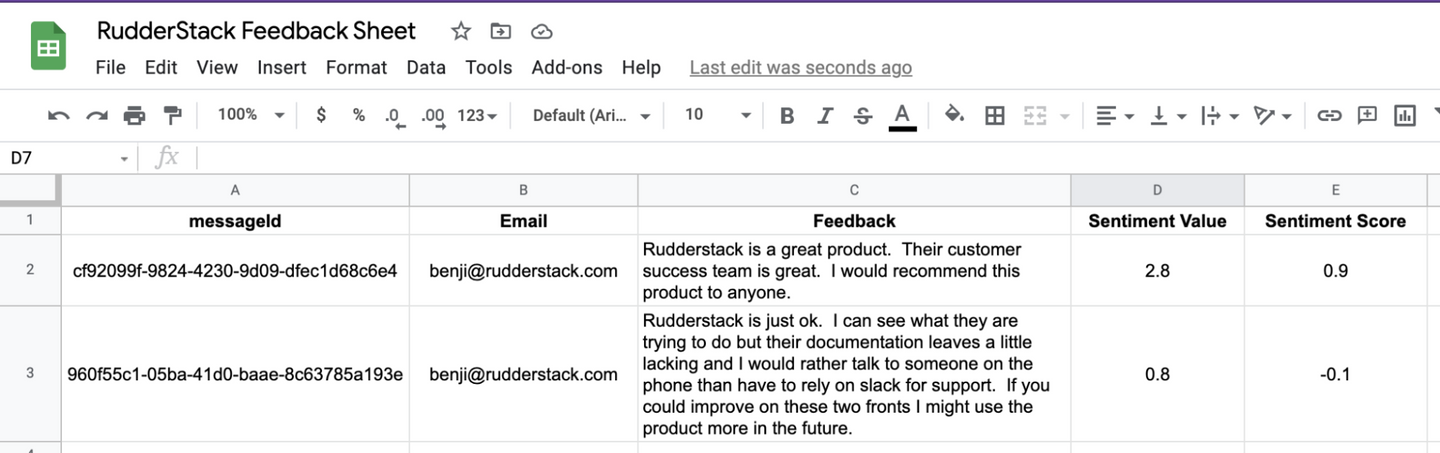Viewport: 1440px width, 453px height.
Task: Open the font Default (Ari... dropdown
Action: tap(591, 116)
